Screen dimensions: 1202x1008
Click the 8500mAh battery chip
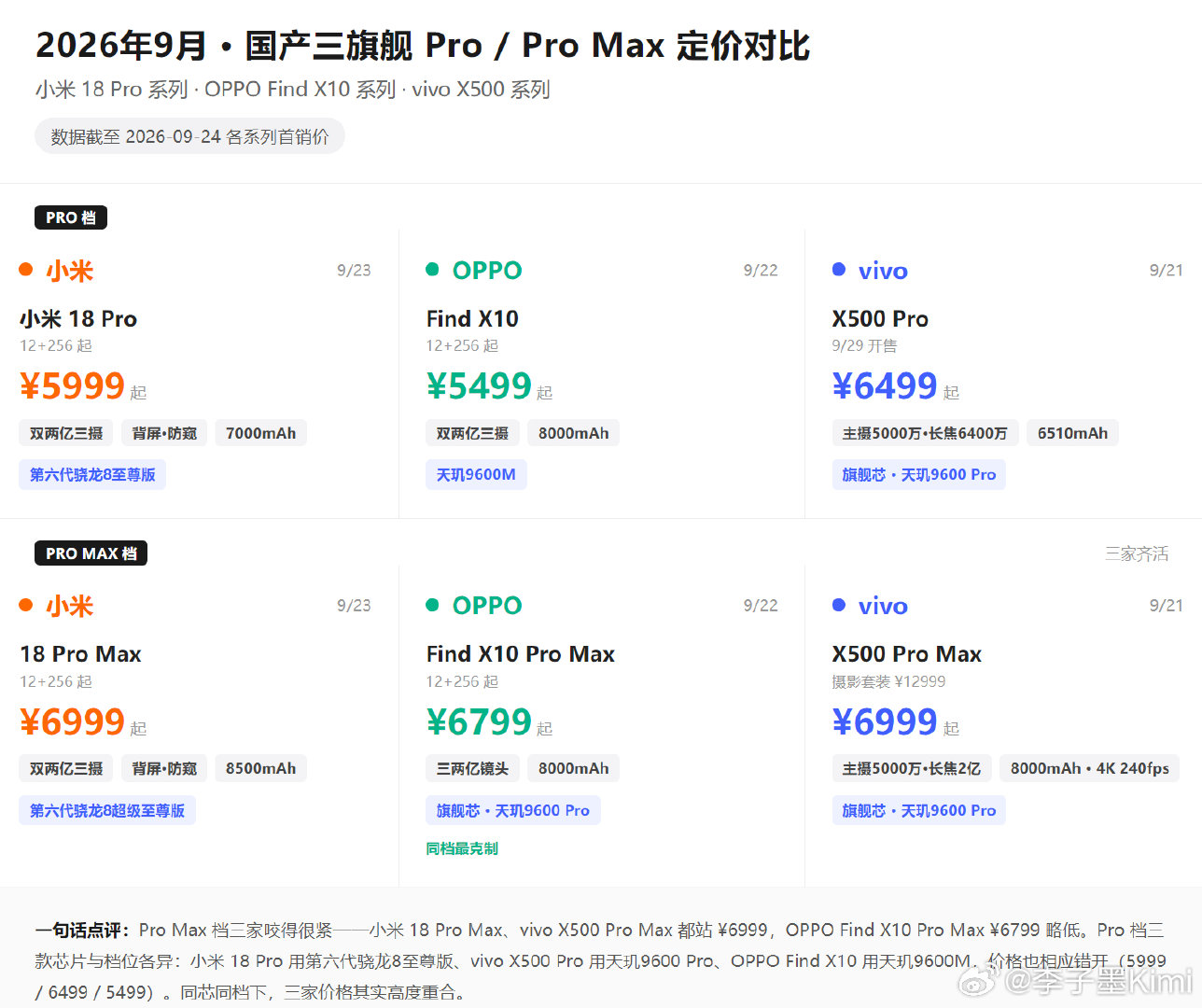[x=261, y=768]
